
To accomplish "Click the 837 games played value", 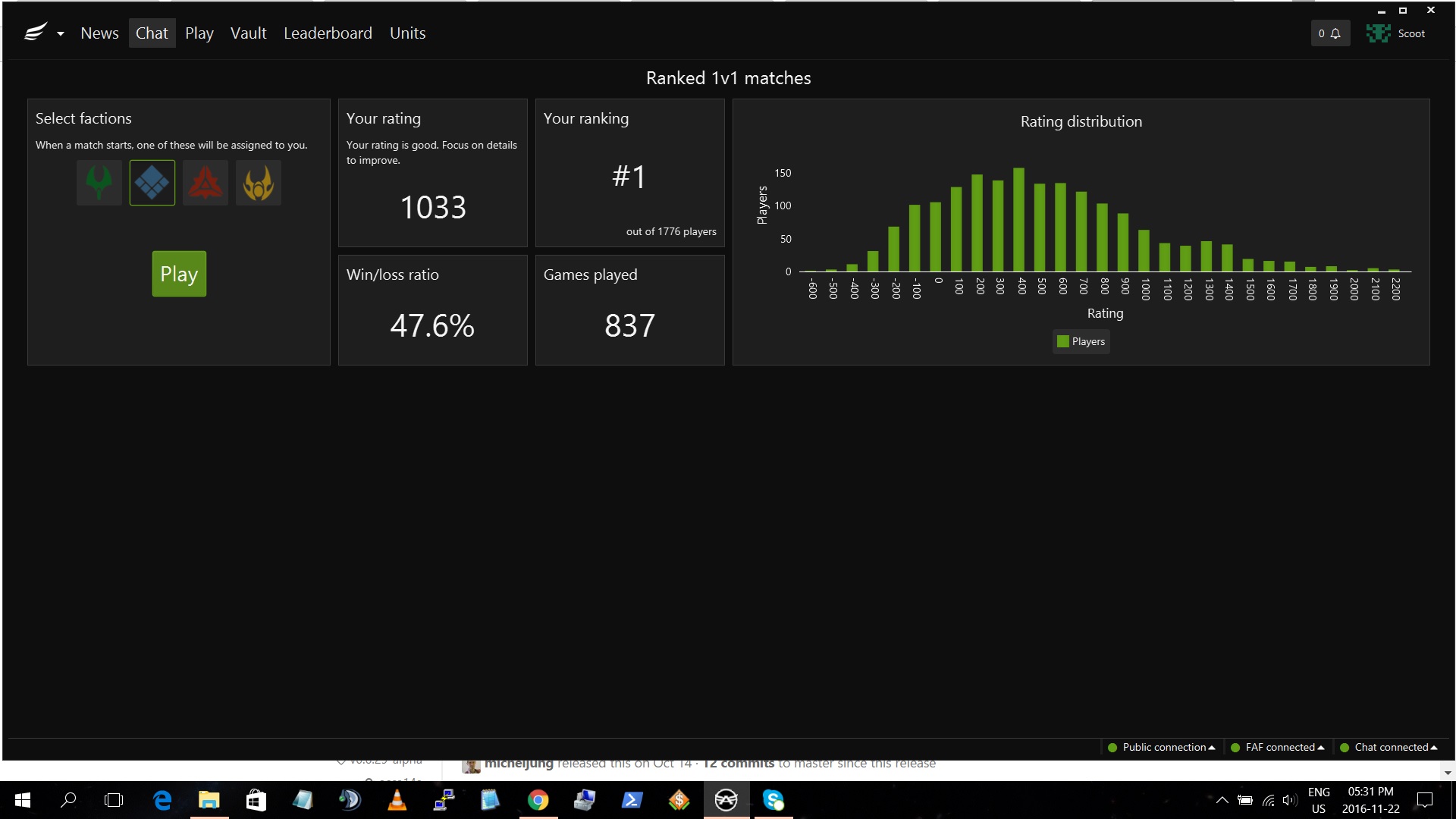I will (x=629, y=325).
